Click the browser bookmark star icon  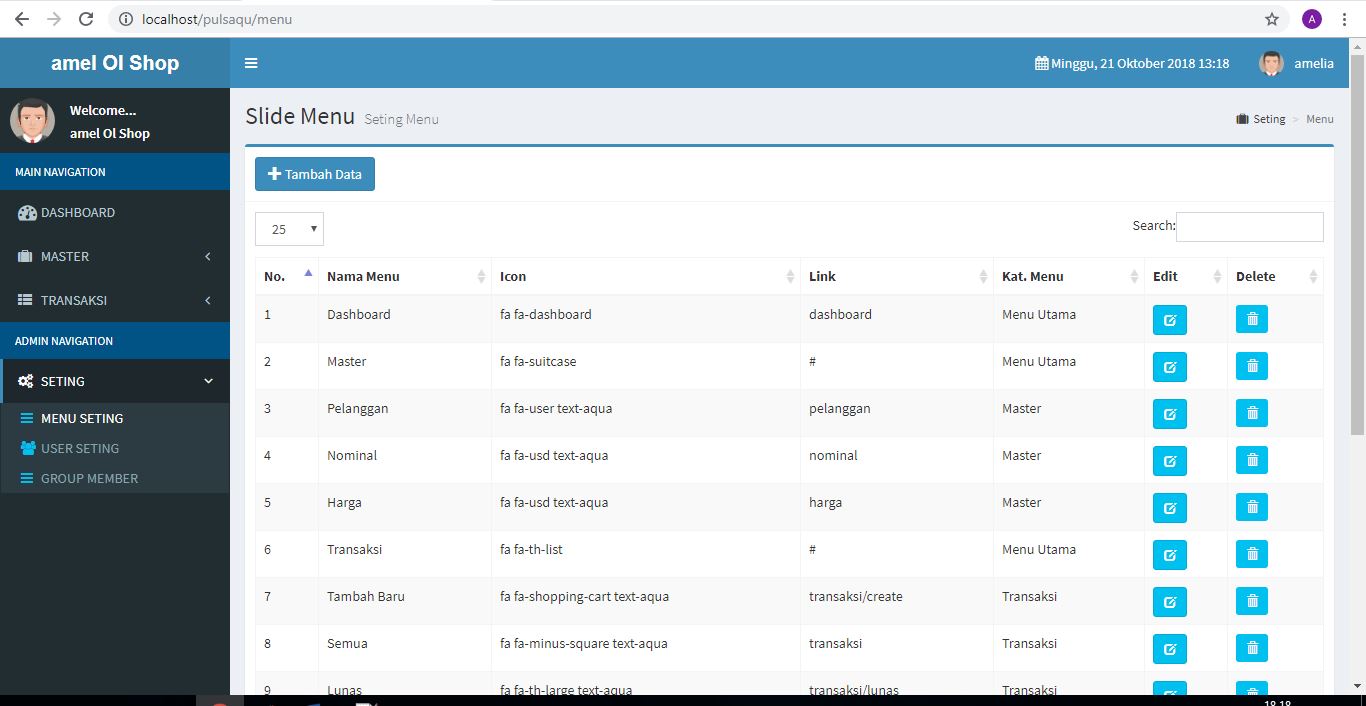[1271, 19]
